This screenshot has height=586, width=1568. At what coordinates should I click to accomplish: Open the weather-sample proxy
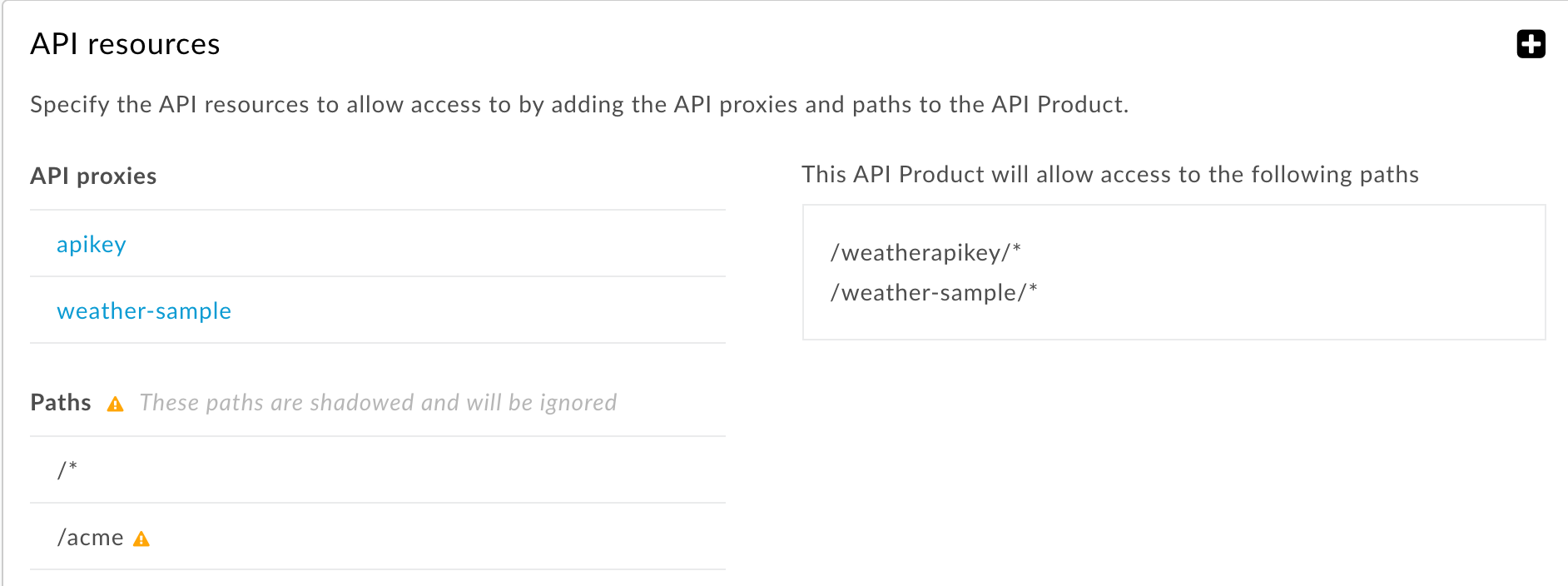143,310
